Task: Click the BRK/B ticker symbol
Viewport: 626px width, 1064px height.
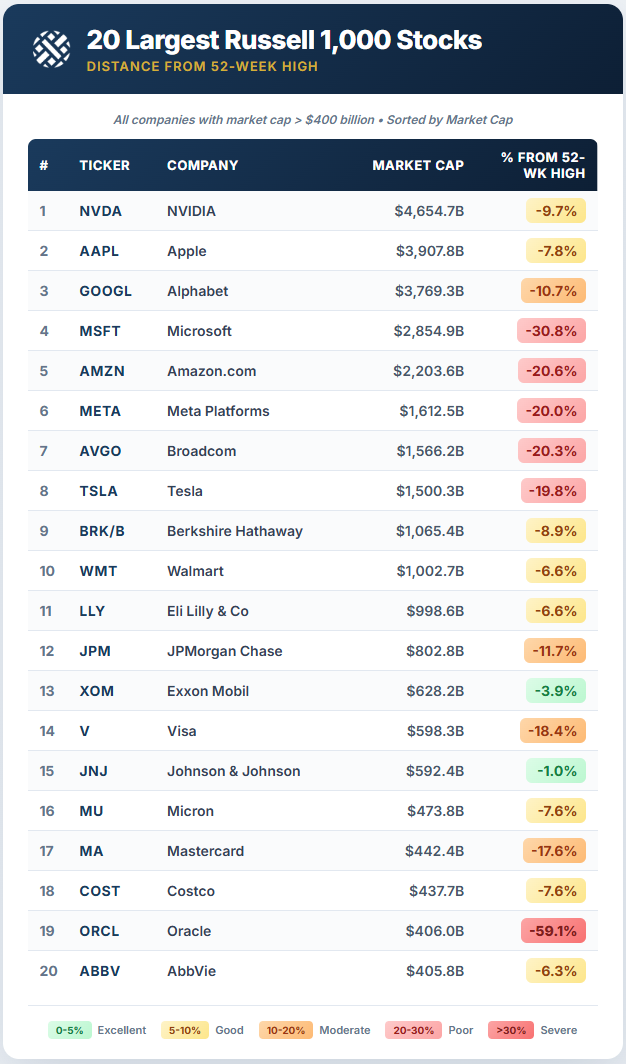Action: tap(102, 531)
